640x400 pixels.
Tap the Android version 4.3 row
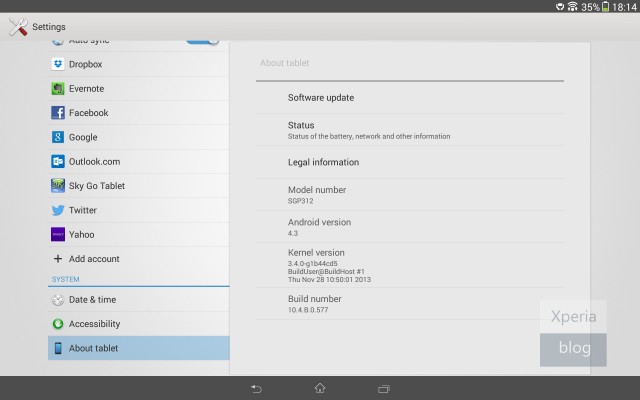[x=410, y=227]
